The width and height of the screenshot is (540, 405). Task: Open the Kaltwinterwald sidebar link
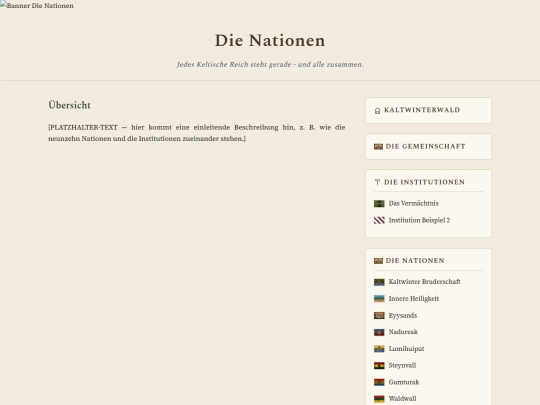[422, 110]
